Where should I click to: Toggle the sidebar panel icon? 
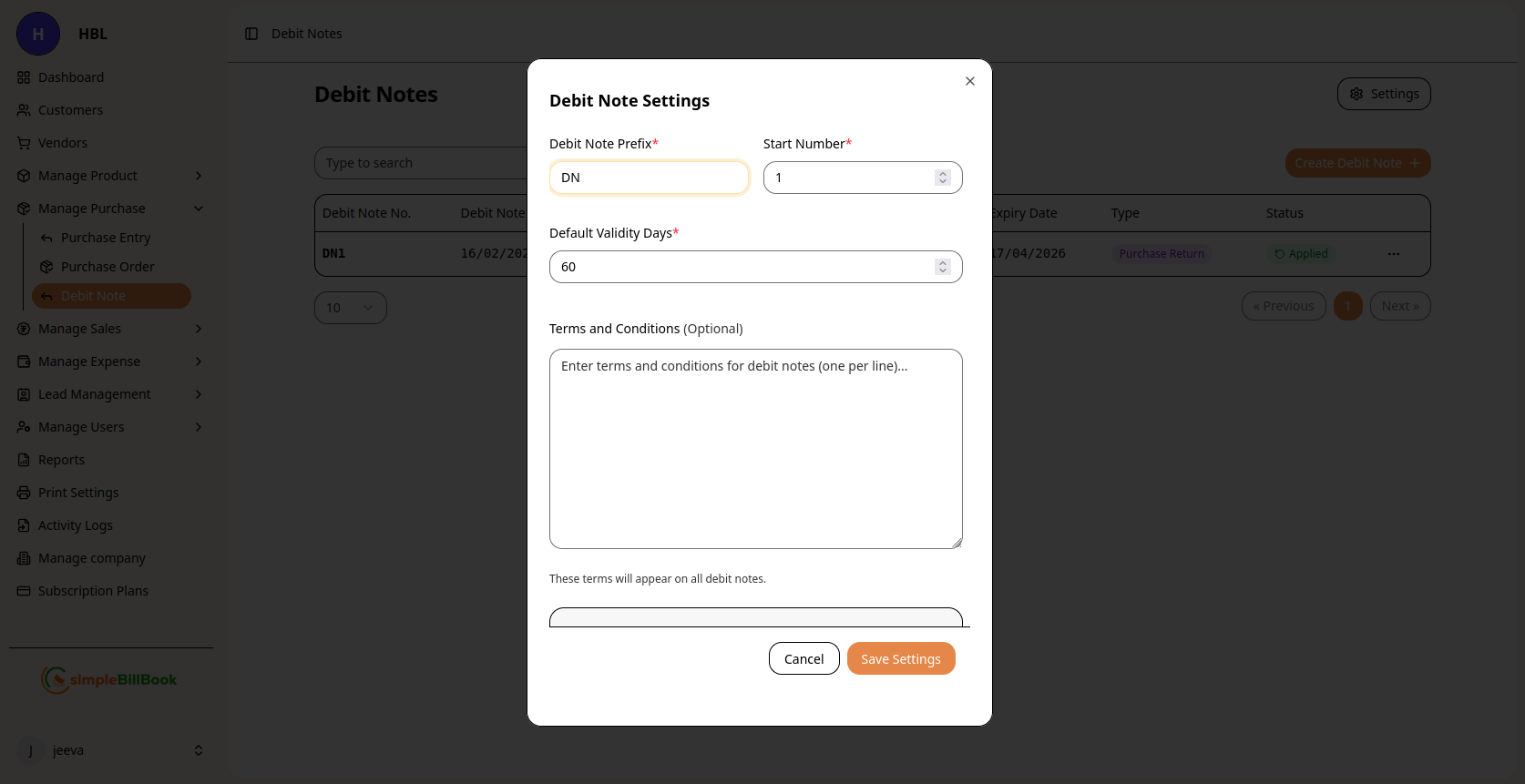point(251,34)
